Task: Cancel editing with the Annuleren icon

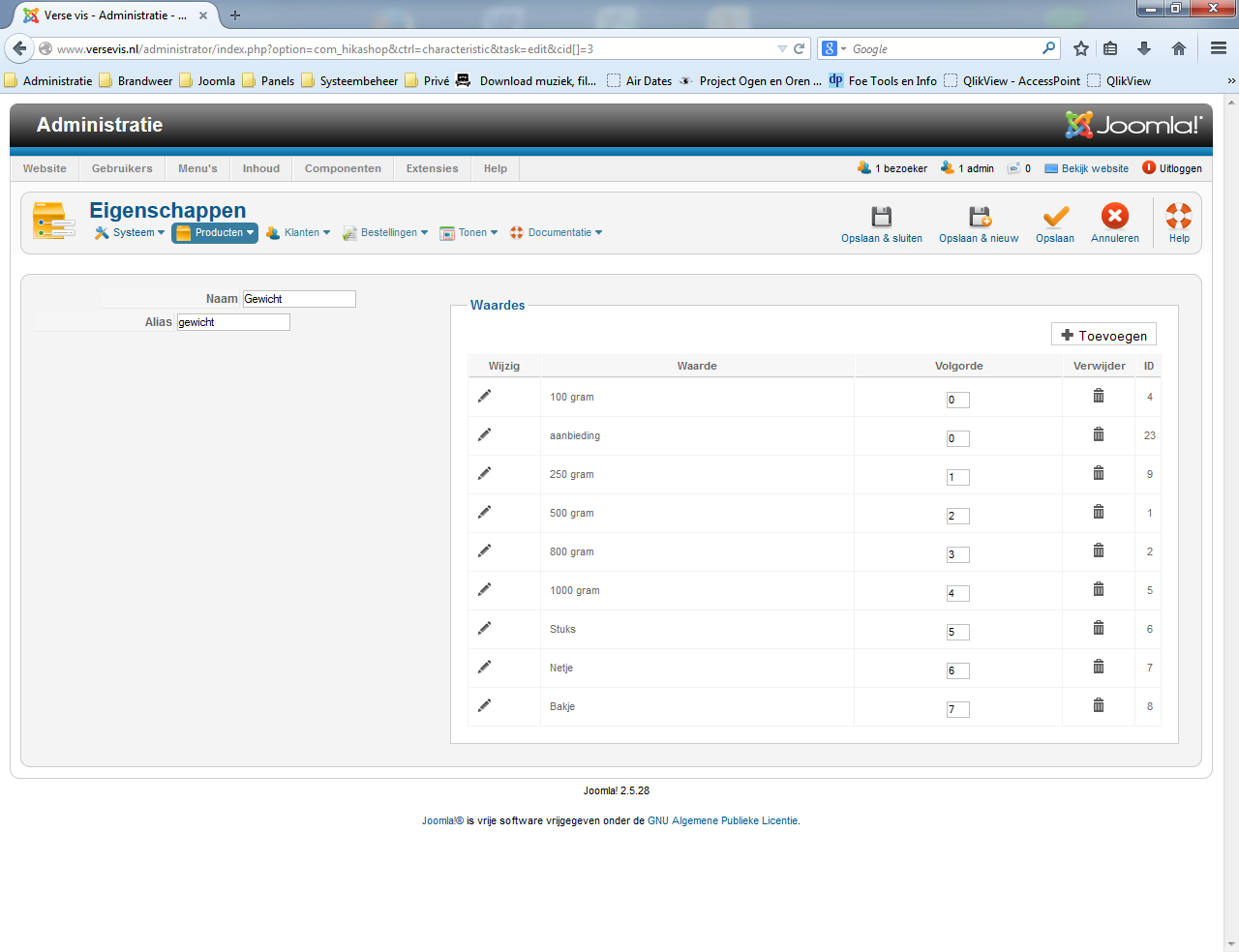Action: [1115, 216]
